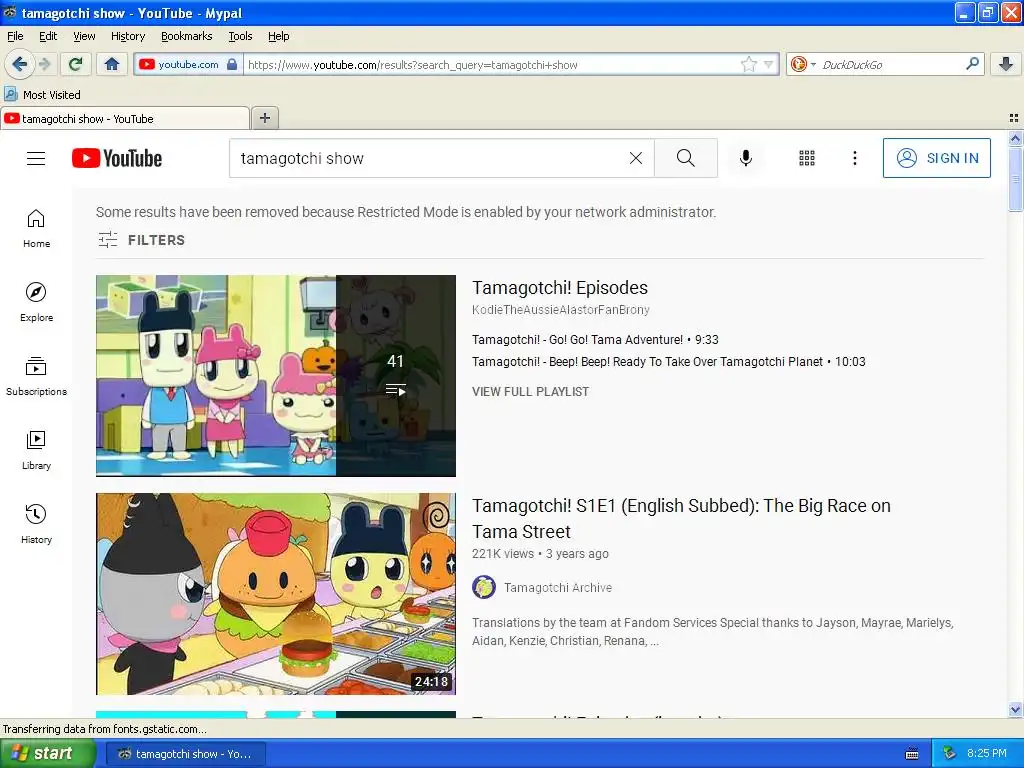Select the tamagotchi show - YouTube tab
This screenshot has width=1024, height=768.
pos(124,119)
